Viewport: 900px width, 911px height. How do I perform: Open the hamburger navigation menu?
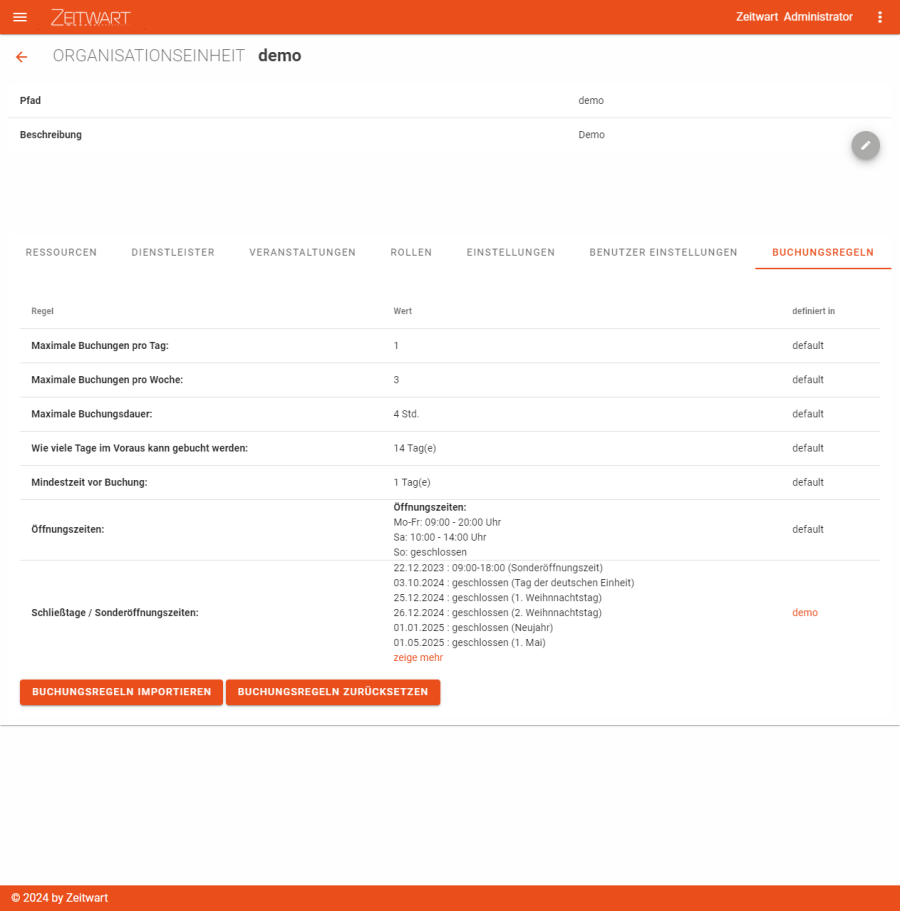click(x=20, y=17)
